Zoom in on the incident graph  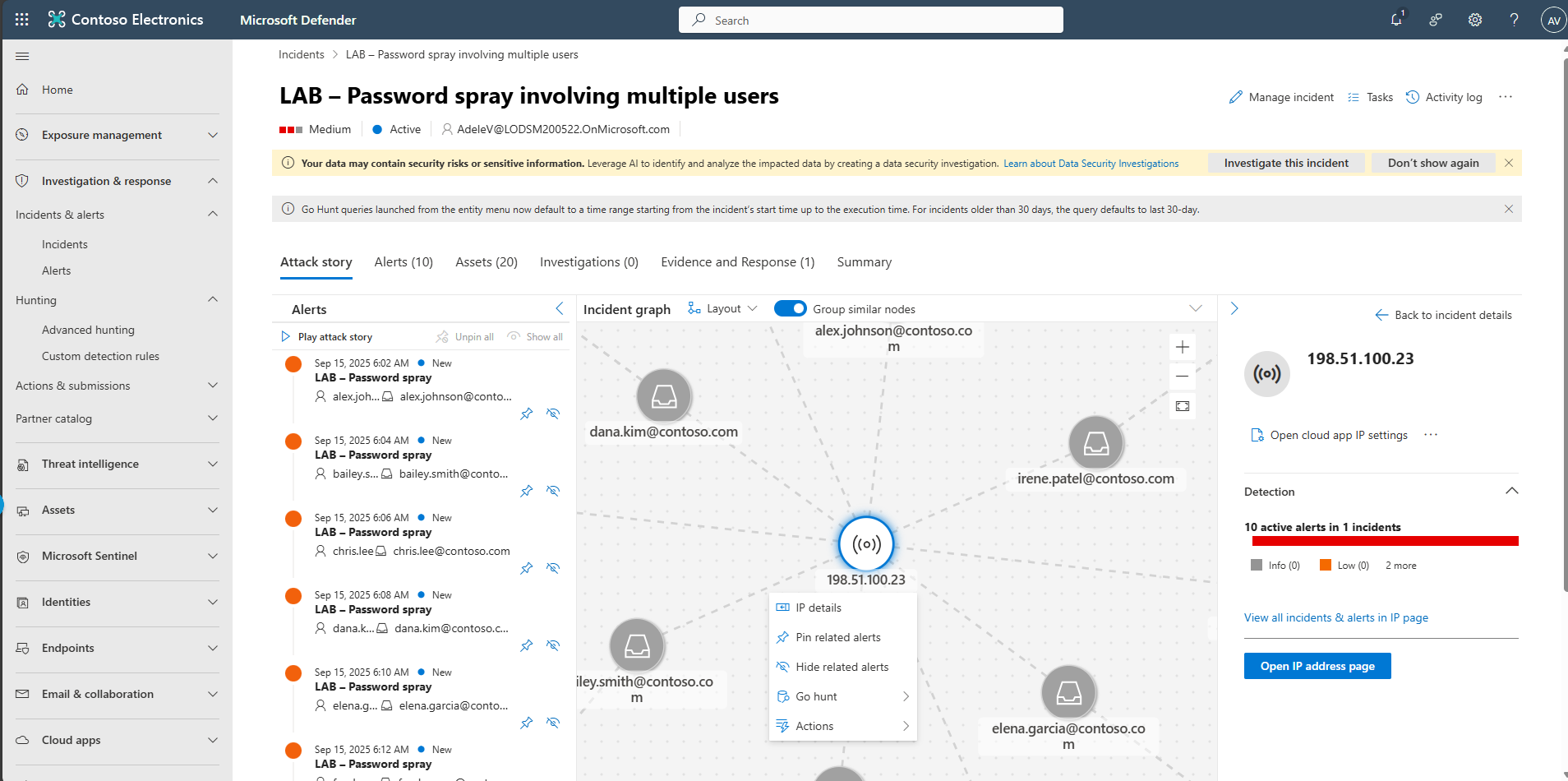1183,347
